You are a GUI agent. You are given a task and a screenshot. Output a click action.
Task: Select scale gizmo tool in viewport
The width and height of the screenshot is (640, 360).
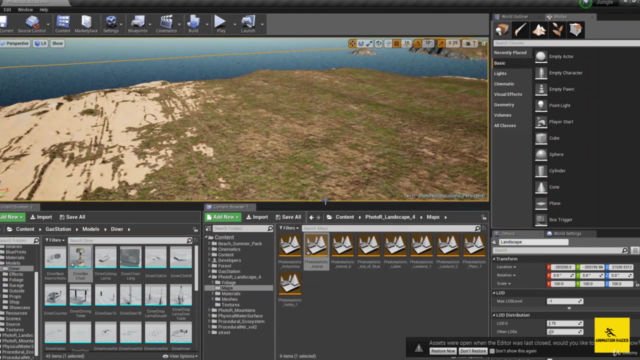pyautogui.click(x=369, y=43)
